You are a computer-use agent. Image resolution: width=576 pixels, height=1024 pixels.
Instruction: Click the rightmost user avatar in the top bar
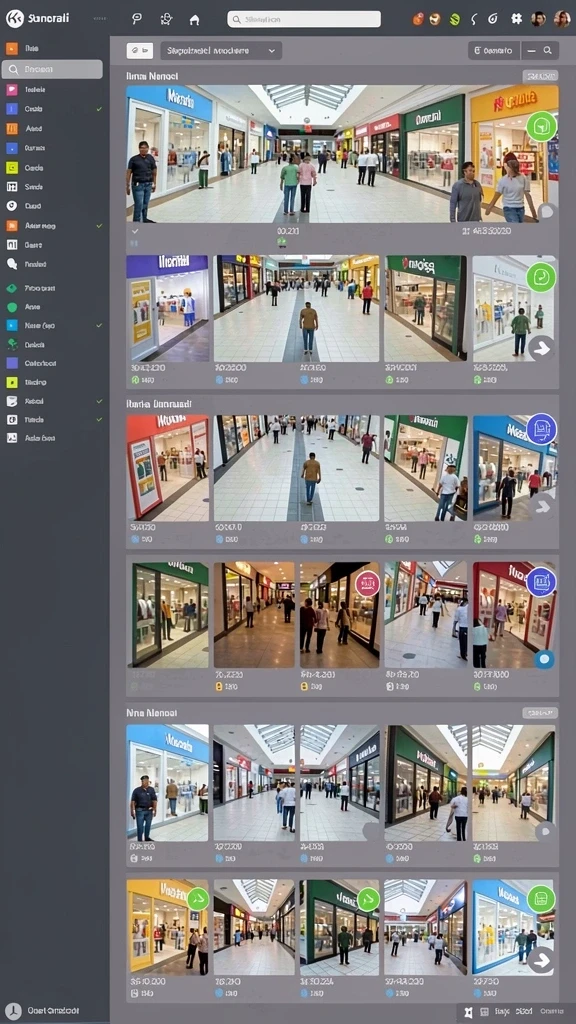562,19
